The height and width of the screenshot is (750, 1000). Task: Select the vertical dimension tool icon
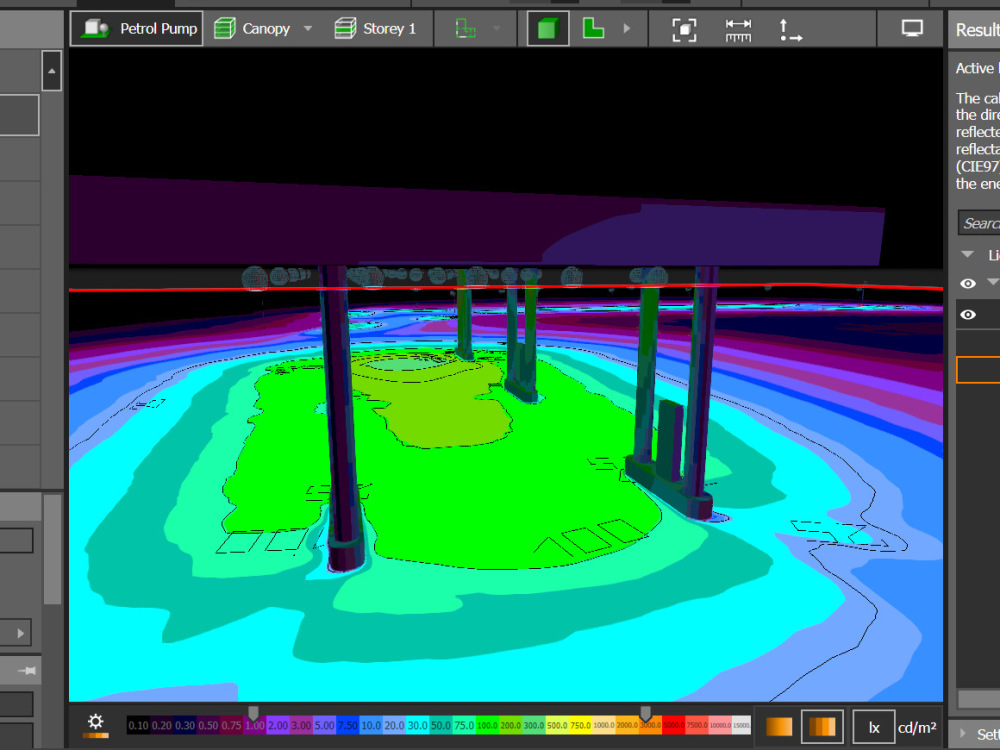(791, 29)
